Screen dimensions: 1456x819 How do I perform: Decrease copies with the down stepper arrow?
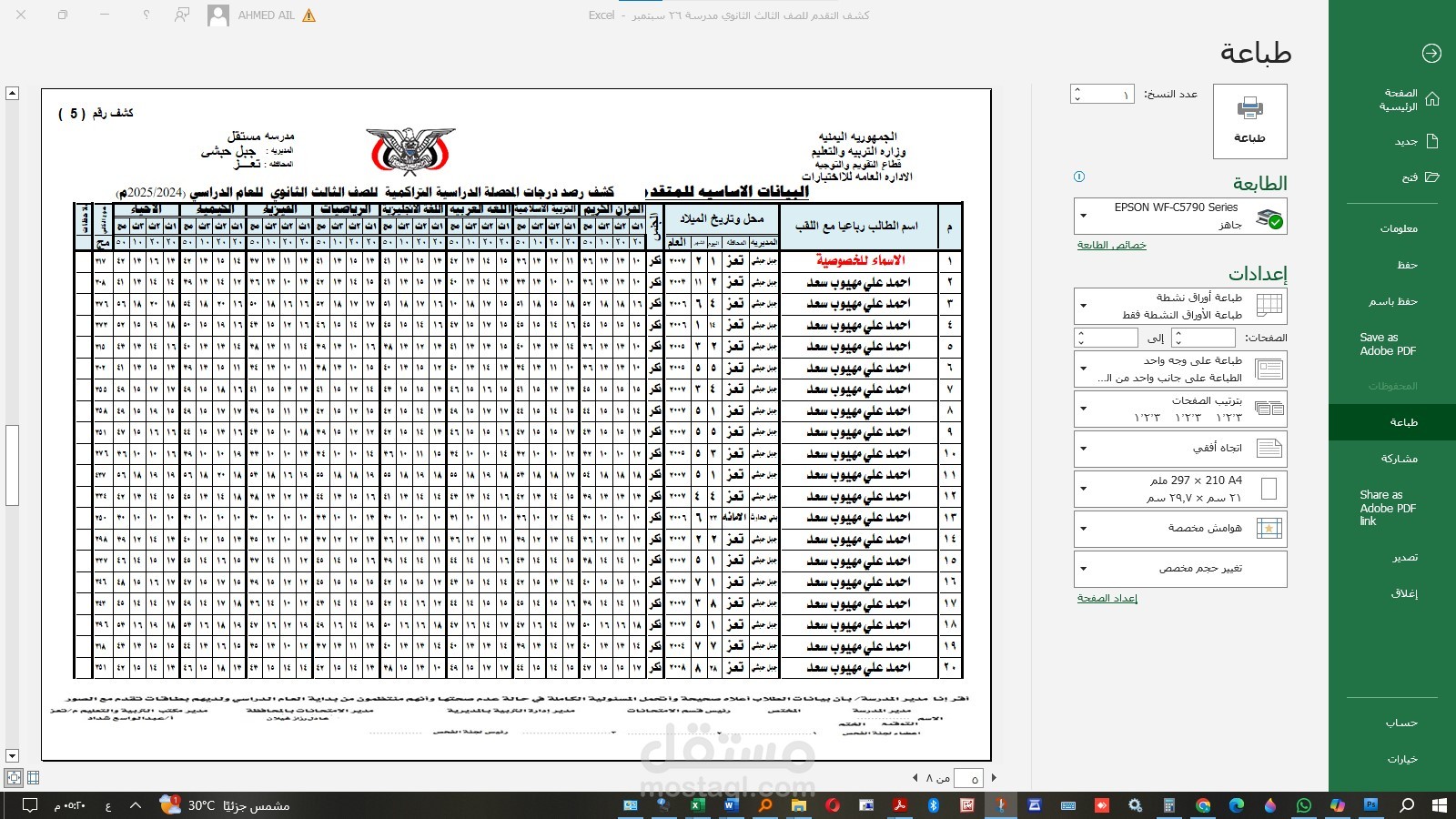point(1077,98)
